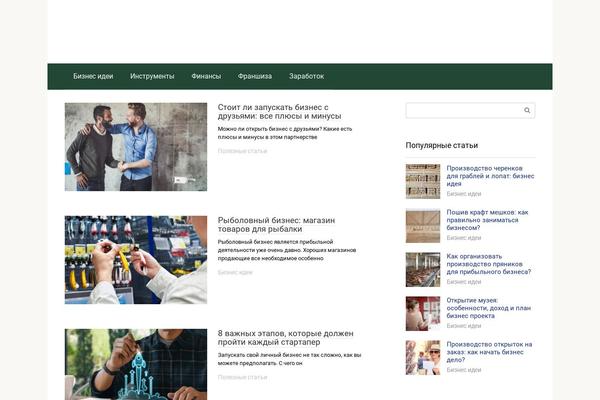Click the стартапер article excerpt text
Screen dimensions: 600x400
(x=289, y=359)
